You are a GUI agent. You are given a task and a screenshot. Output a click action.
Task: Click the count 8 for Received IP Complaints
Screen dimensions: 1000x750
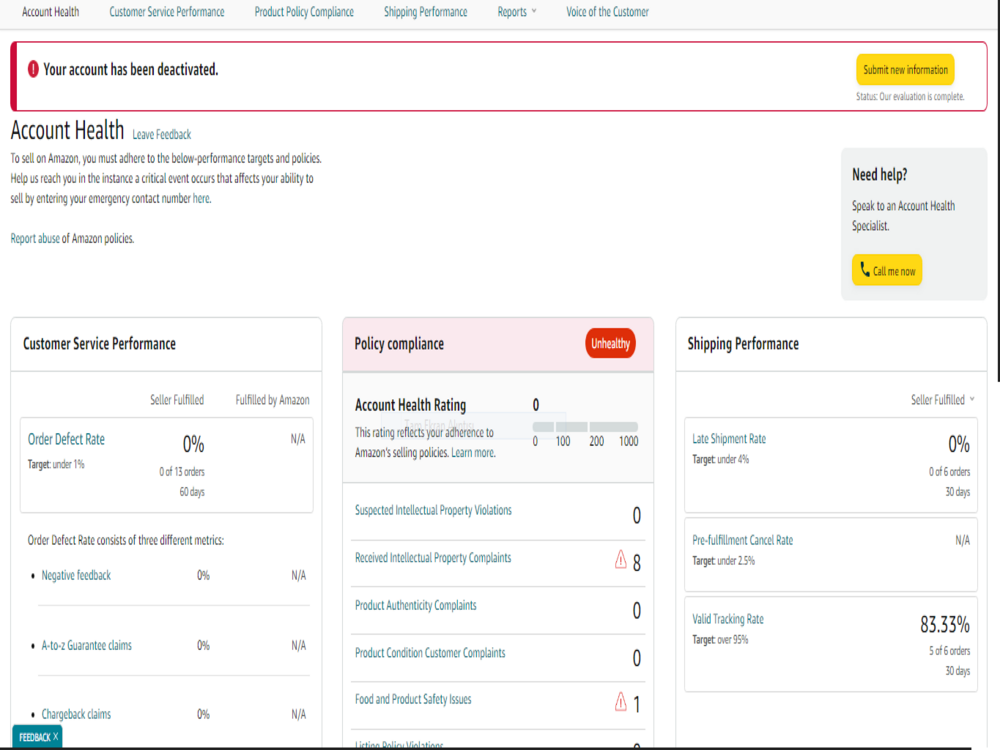coord(636,562)
